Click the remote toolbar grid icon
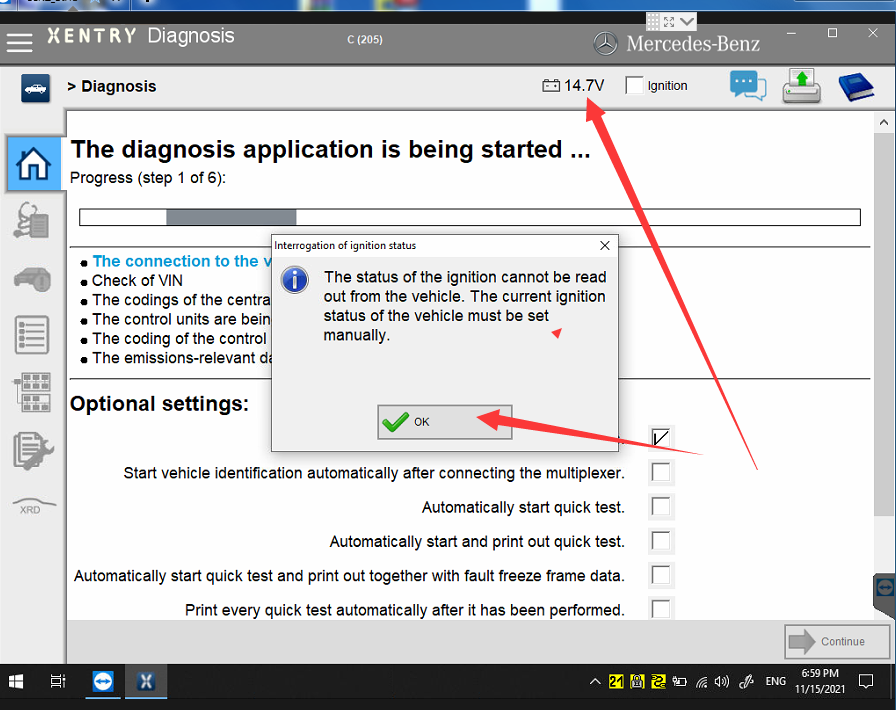 tap(653, 22)
